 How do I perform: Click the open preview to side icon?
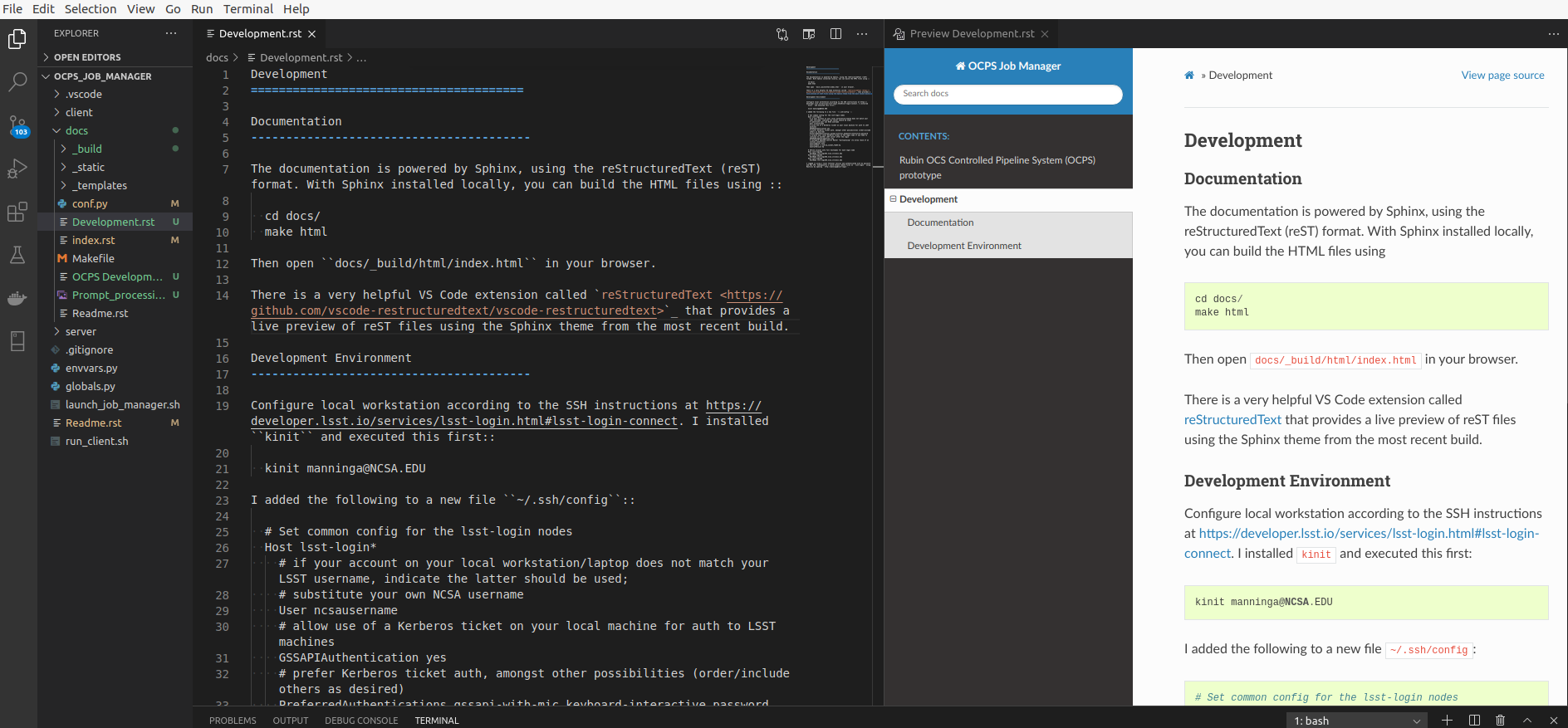pos(809,34)
